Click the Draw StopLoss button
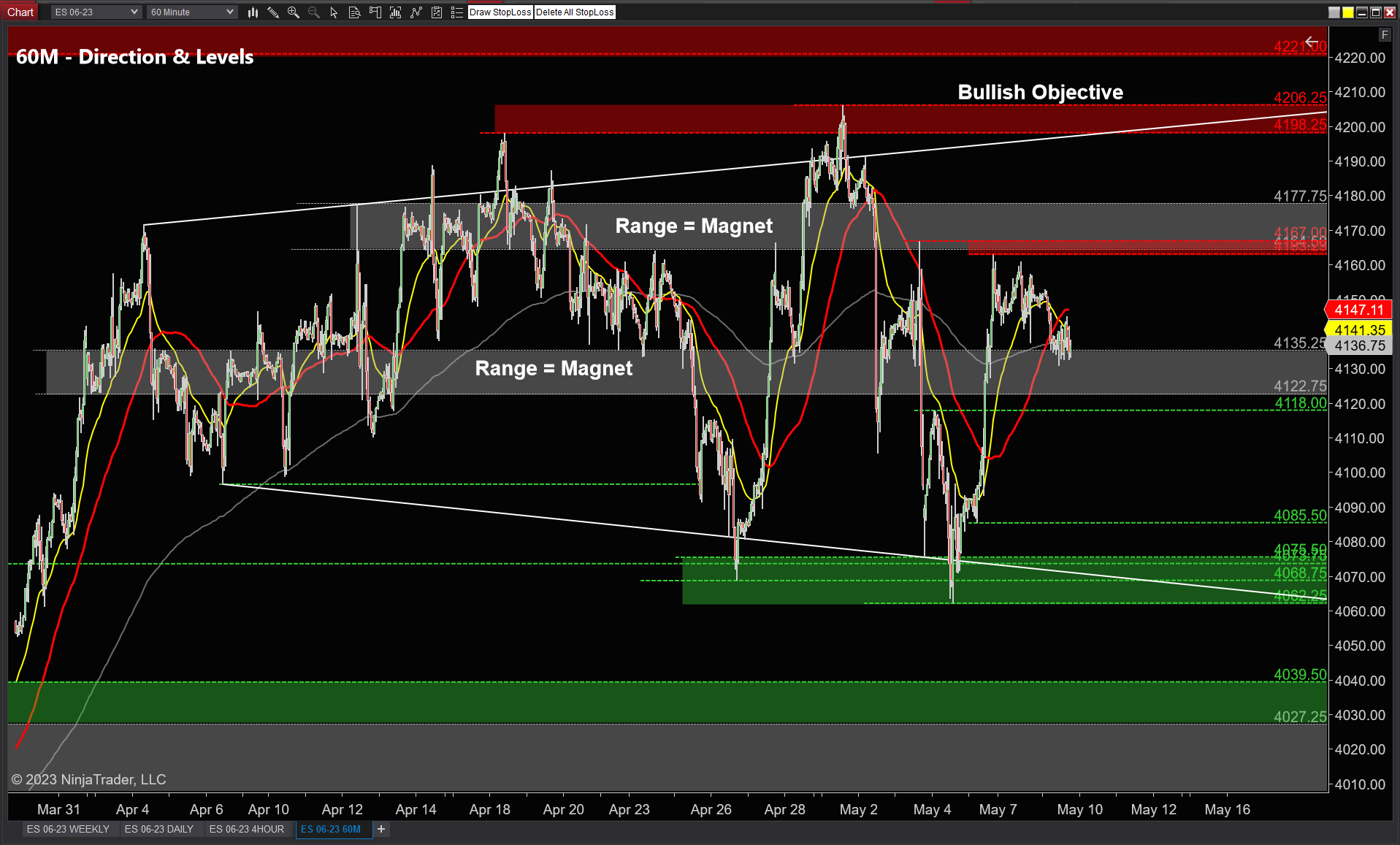 tap(500, 12)
